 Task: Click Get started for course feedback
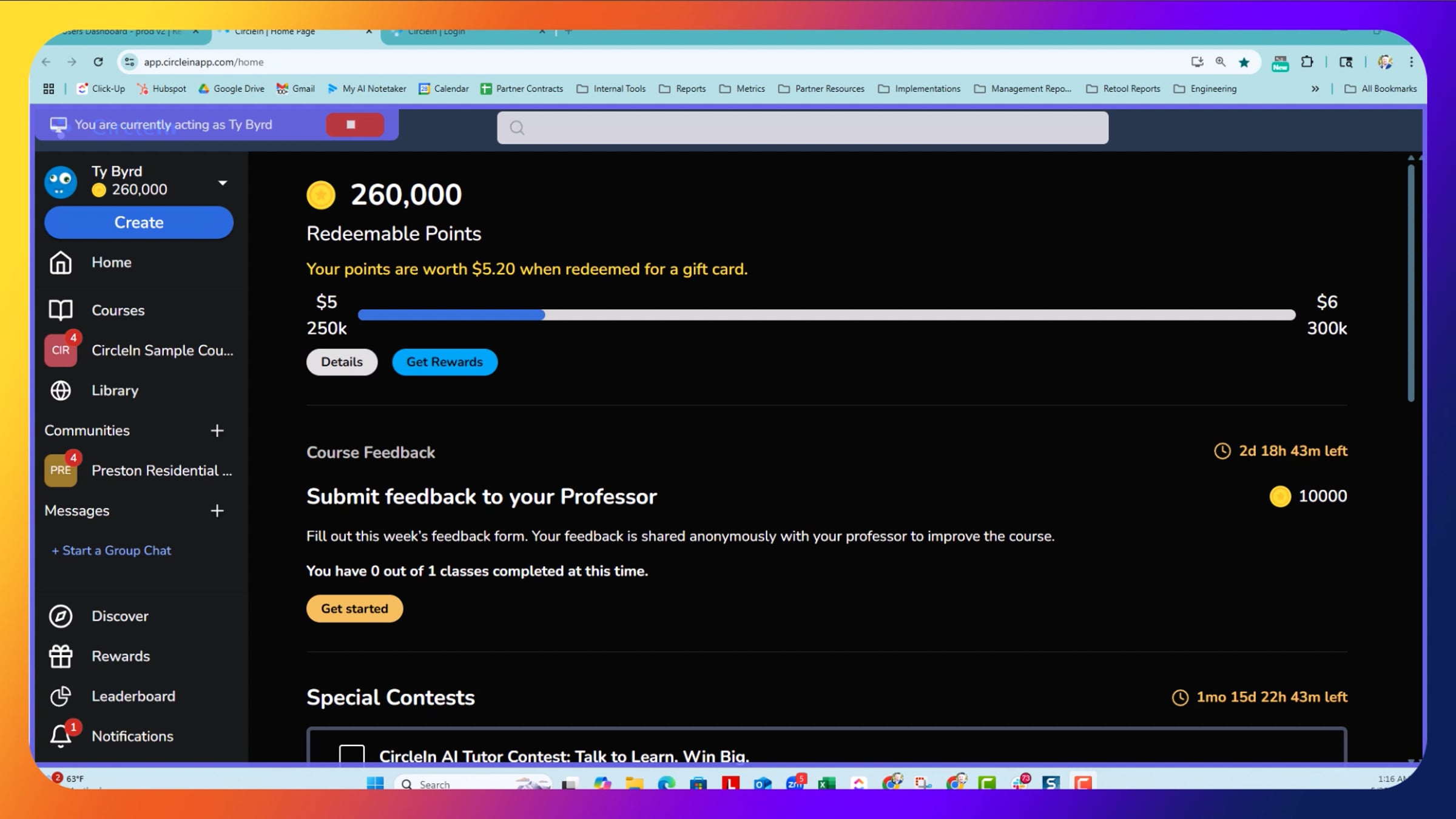click(x=355, y=608)
